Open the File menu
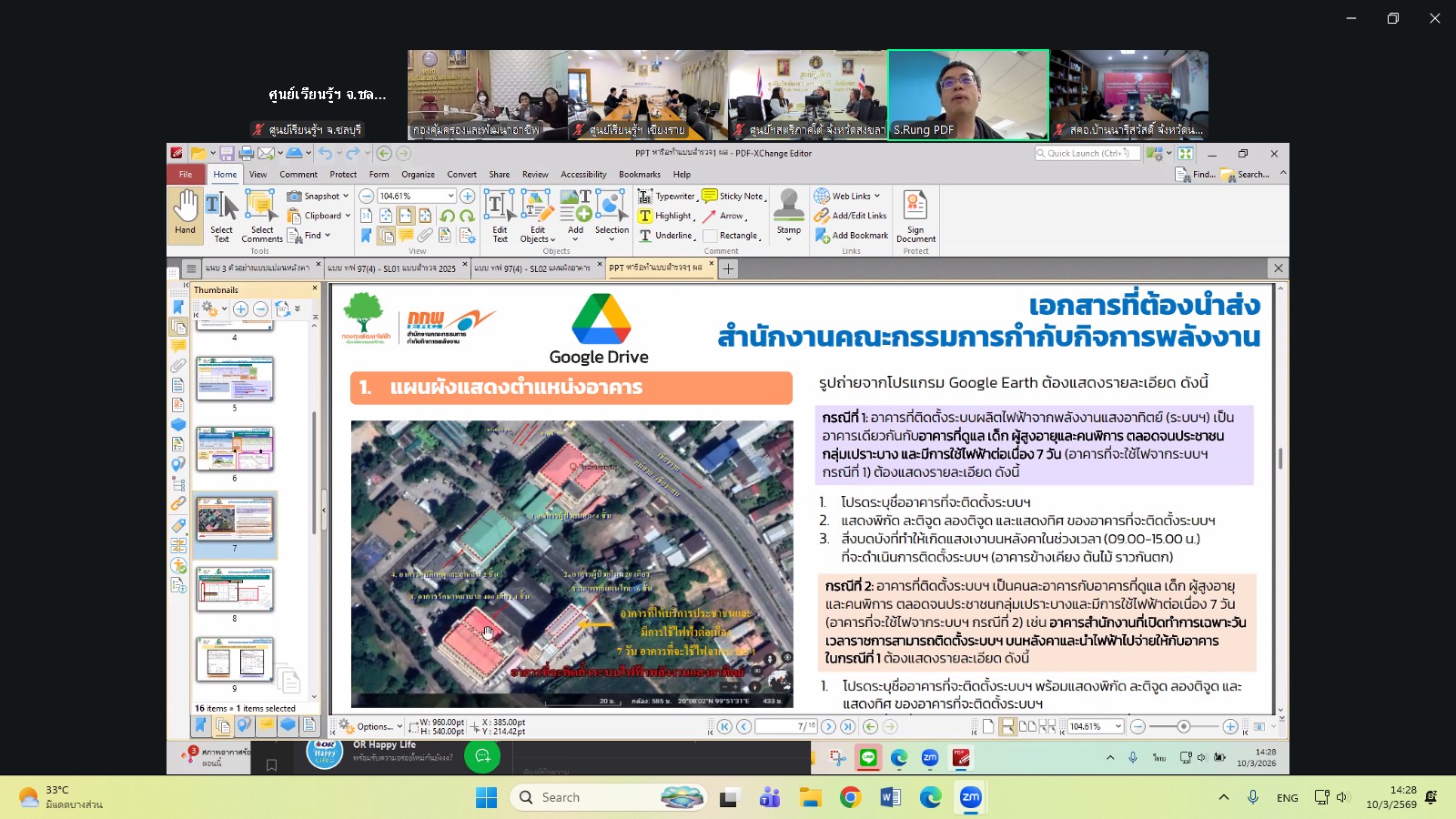Viewport: 1456px width, 819px height. tap(186, 175)
